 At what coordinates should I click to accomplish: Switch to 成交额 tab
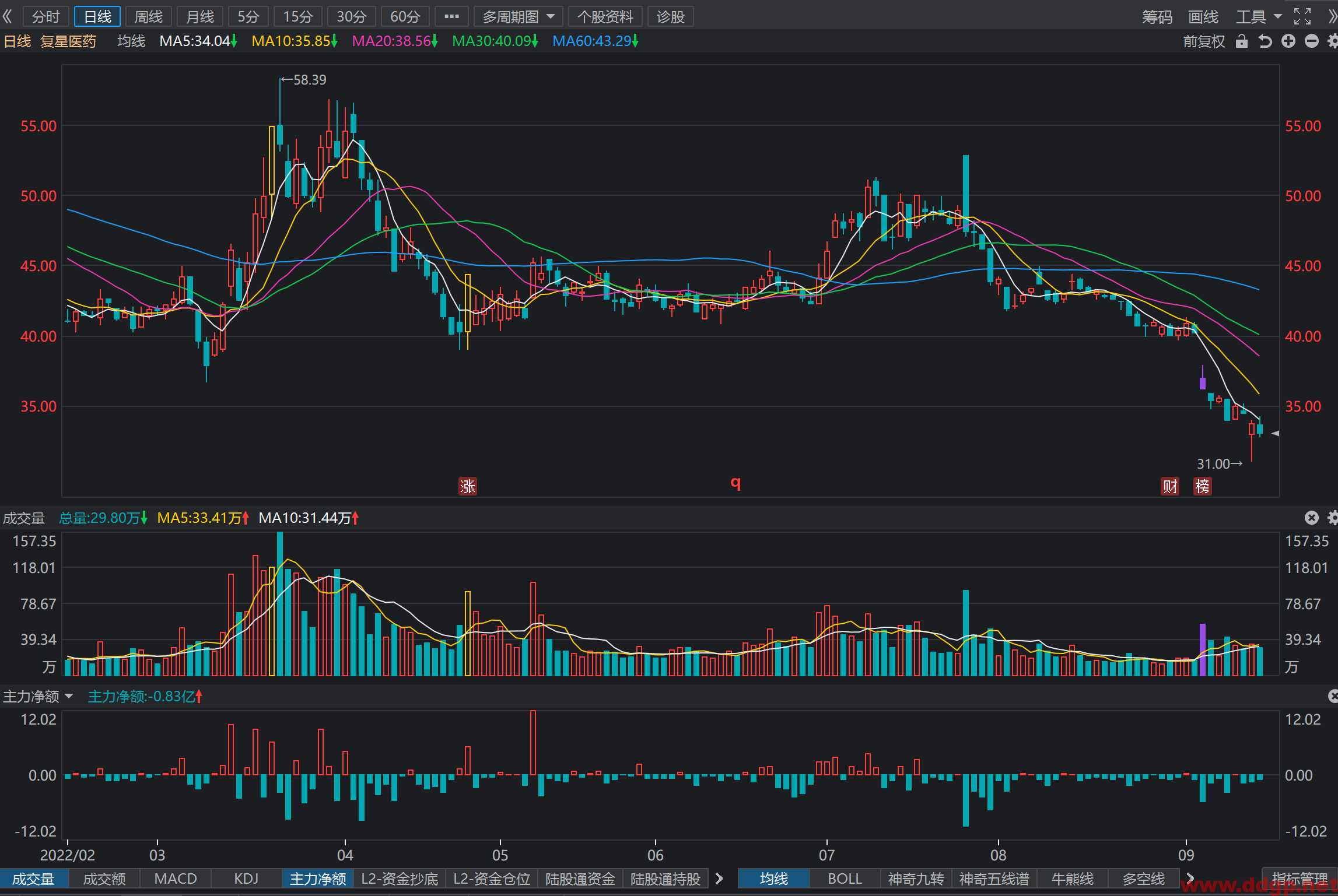[x=104, y=879]
